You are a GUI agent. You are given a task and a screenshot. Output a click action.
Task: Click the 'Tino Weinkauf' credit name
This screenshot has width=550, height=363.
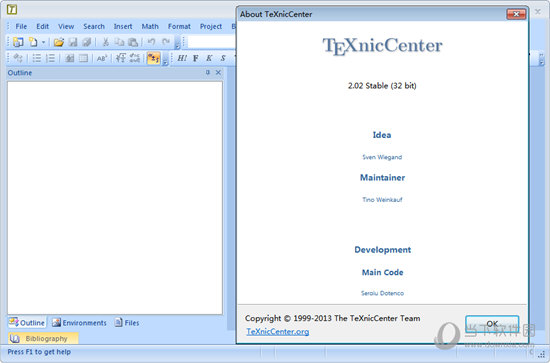point(382,200)
